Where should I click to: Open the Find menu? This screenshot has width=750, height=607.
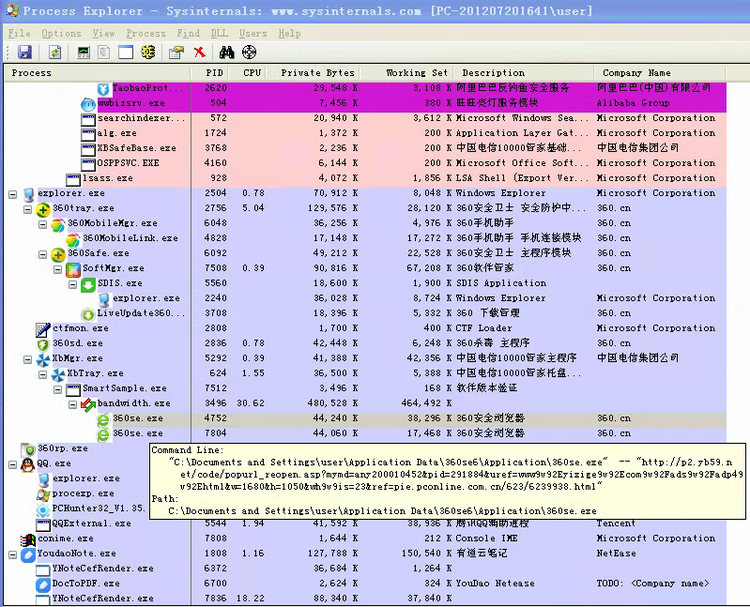tap(188, 33)
